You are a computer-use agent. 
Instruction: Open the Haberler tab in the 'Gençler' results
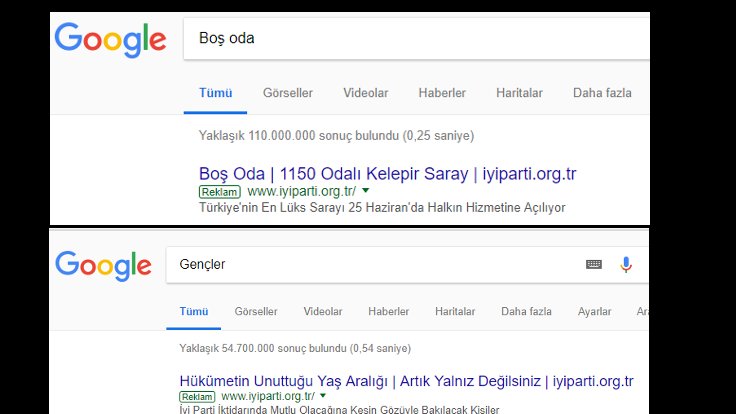coord(389,311)
